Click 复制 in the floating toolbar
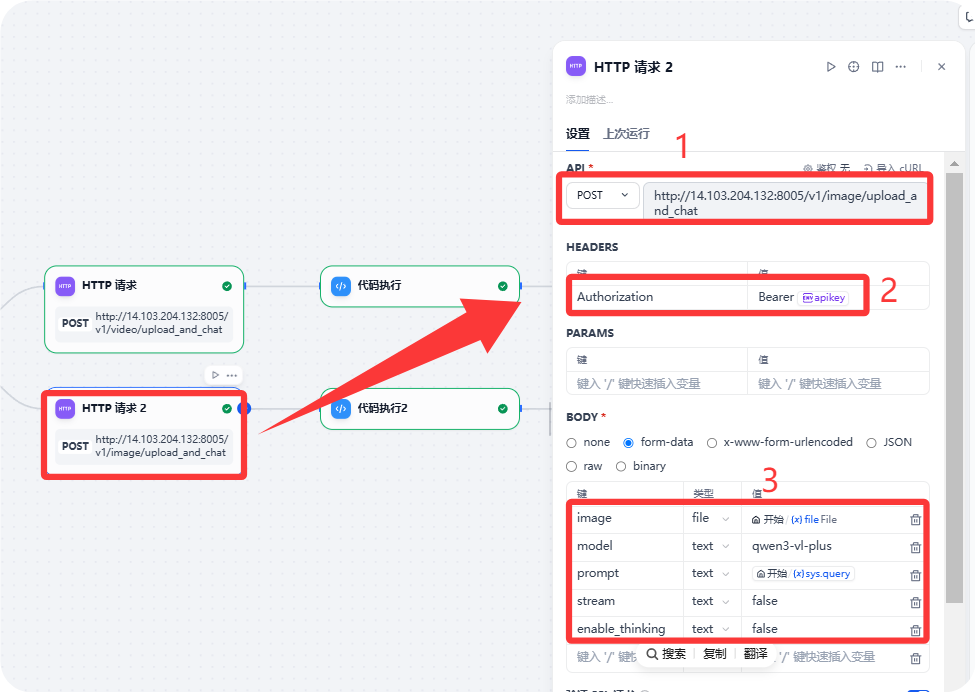Viewport: 975px width, 692px height. 714,653
